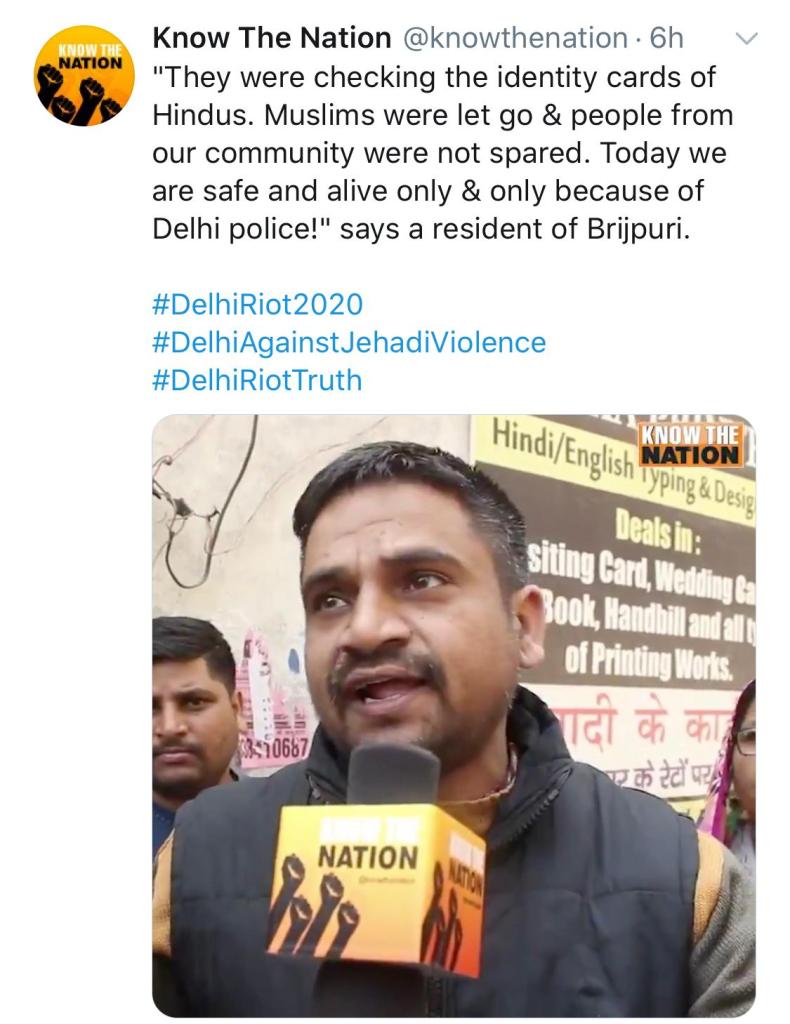Open the Know The Nation profile avatar
The width and height of the screenshot is (790, 1024).
84,75
